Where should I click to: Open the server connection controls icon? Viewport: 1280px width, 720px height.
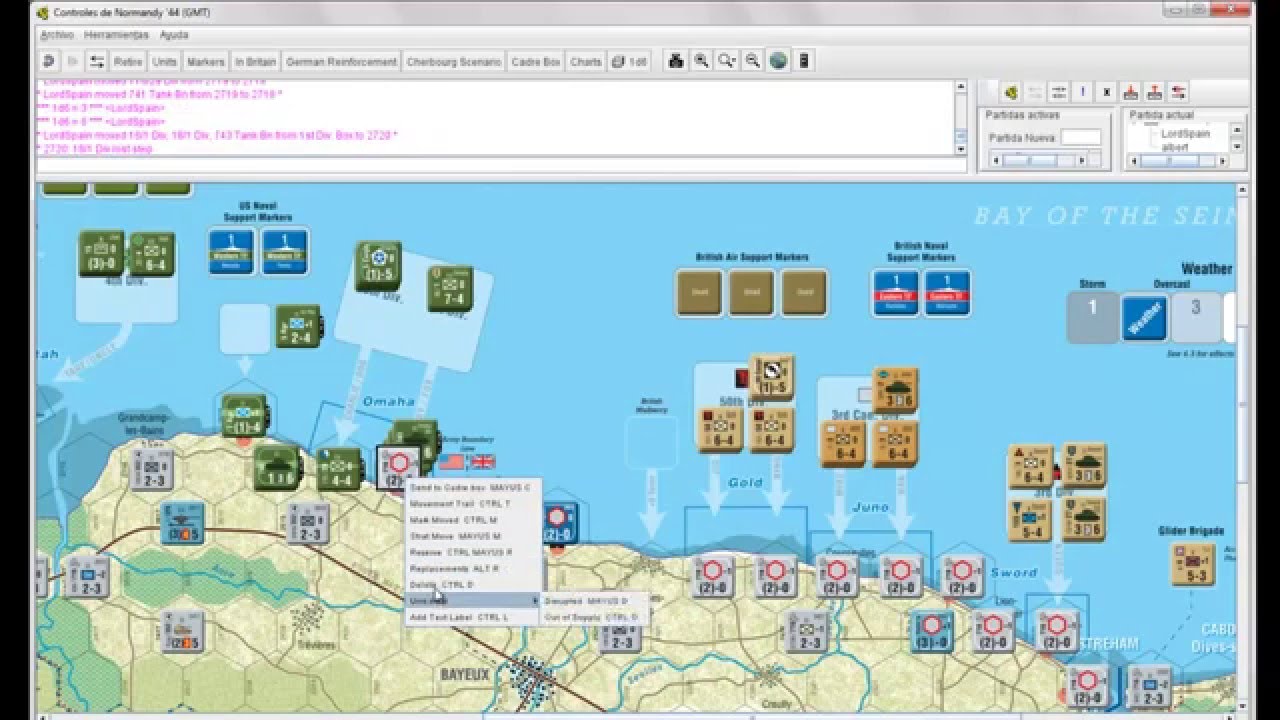click(x=97, y=61)
